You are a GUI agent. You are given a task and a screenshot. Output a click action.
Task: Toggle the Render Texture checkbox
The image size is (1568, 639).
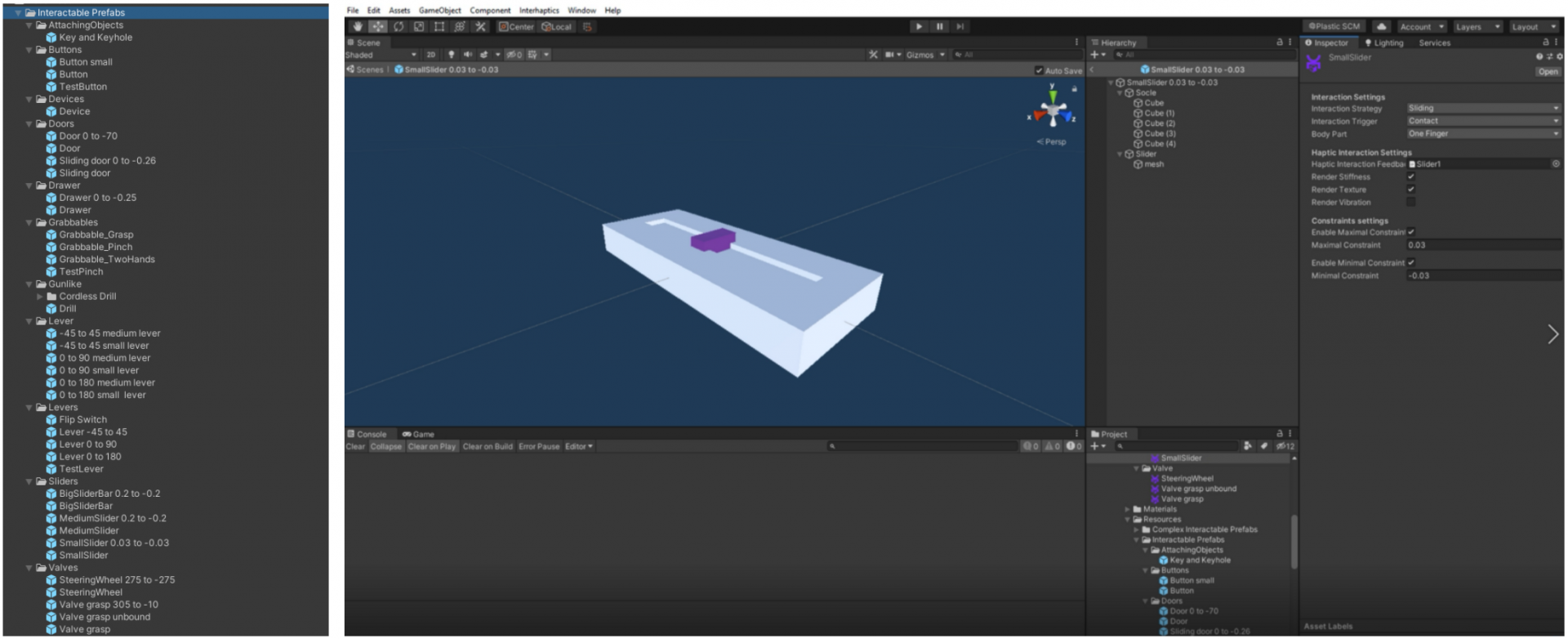click(1410, 190)
